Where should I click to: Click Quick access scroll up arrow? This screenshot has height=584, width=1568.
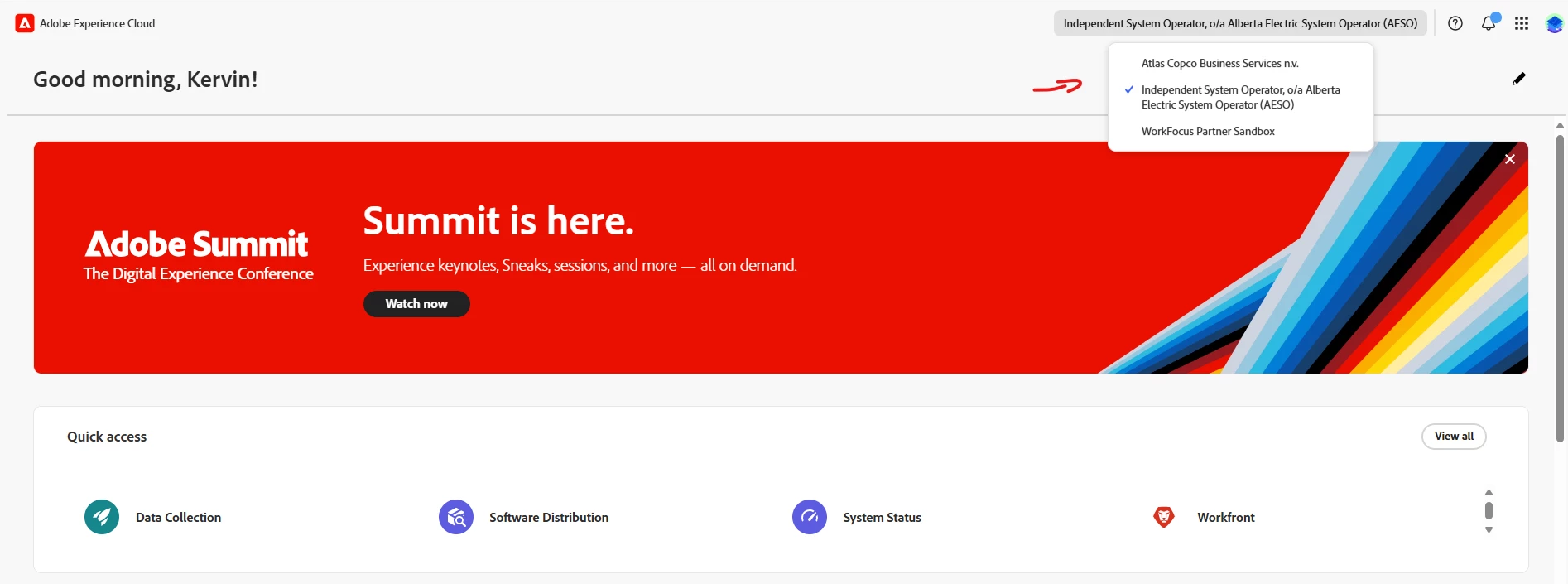click(x=1489, y=492)
